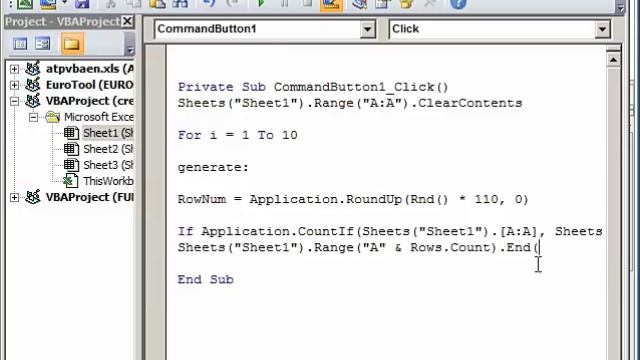Select VBAProject (cre in project tree
The image size is (640, 360).
coord(90,101)
